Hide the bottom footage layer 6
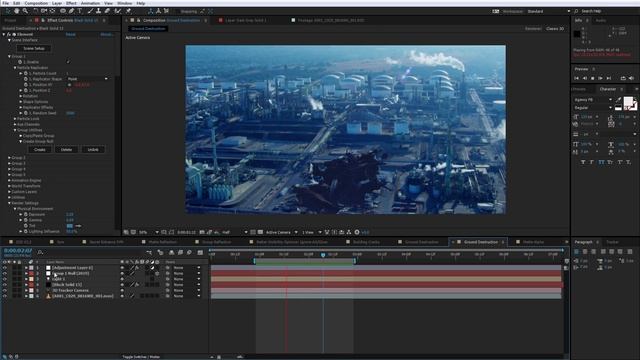The image size is (640, 360). 5,296
